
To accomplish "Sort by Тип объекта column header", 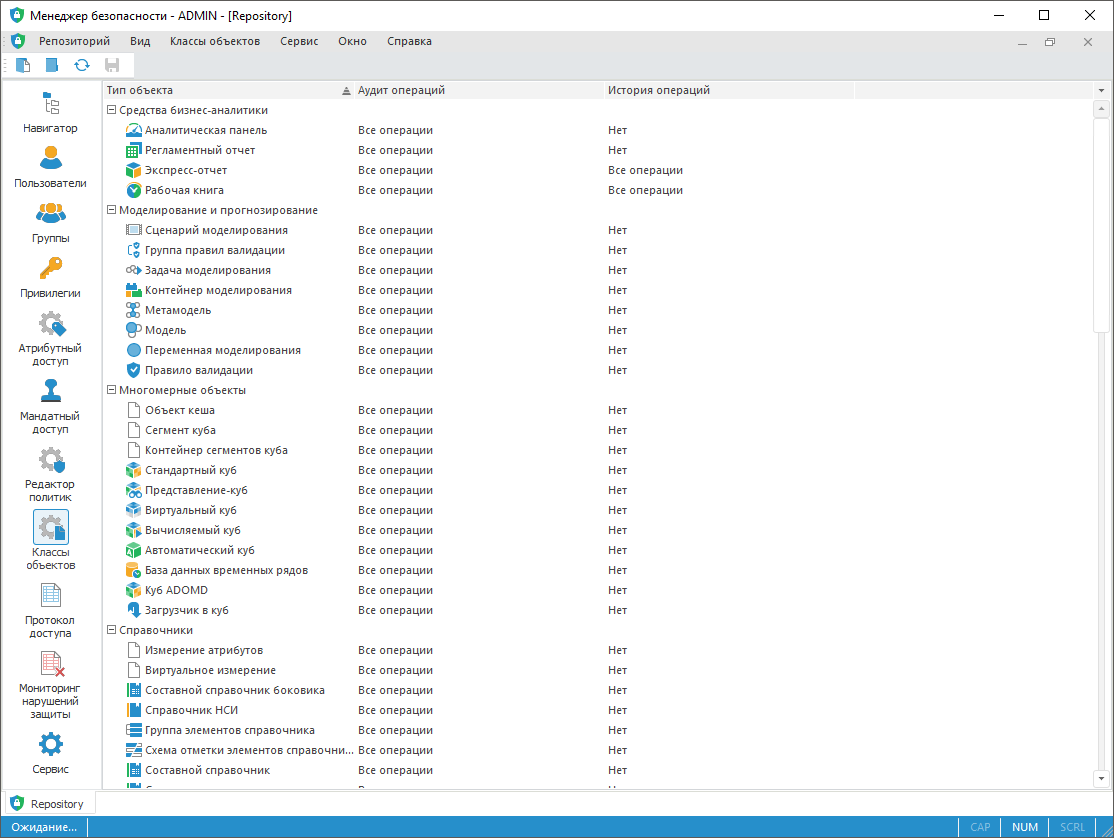I will 228,90.
